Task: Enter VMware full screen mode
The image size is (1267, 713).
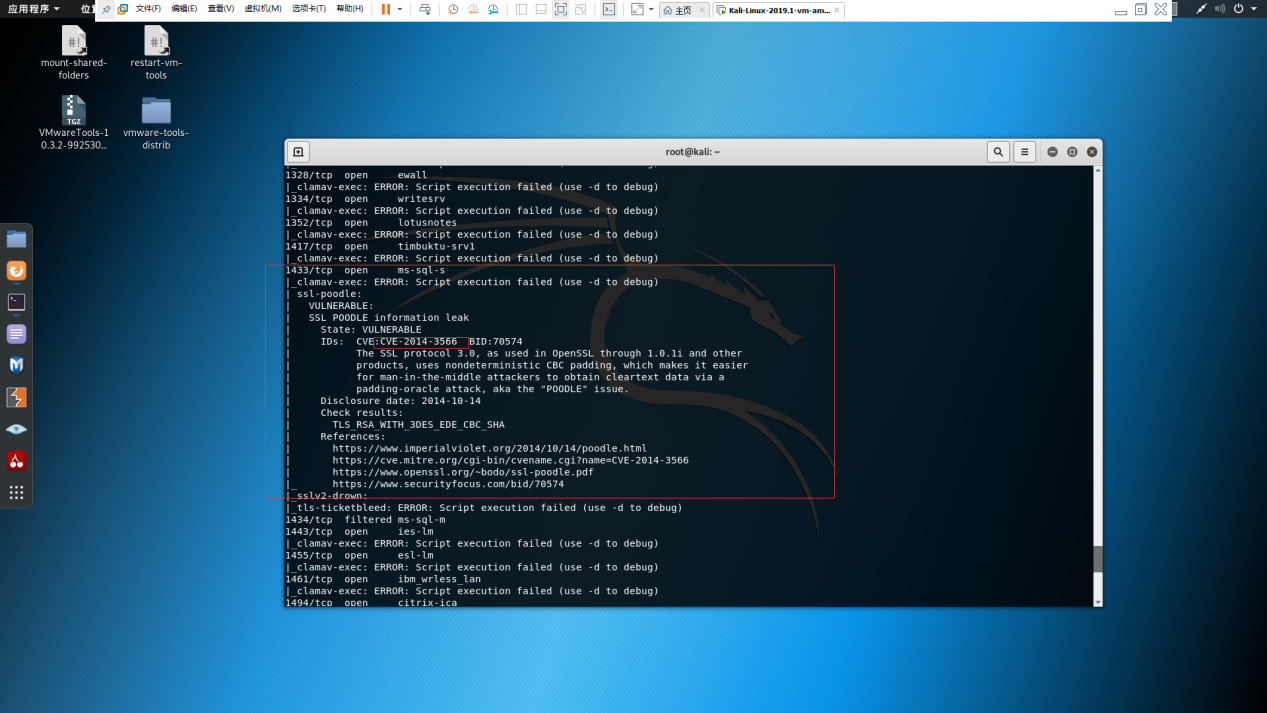Action: point(560,9)
